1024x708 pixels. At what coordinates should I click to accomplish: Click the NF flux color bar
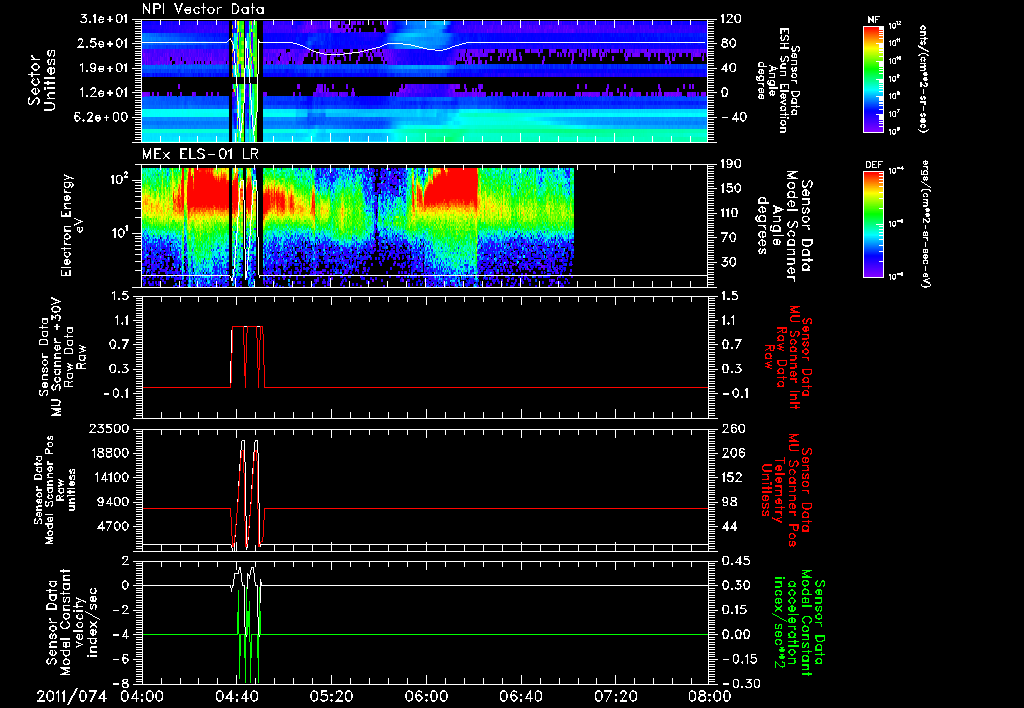(x=873, y=78)
